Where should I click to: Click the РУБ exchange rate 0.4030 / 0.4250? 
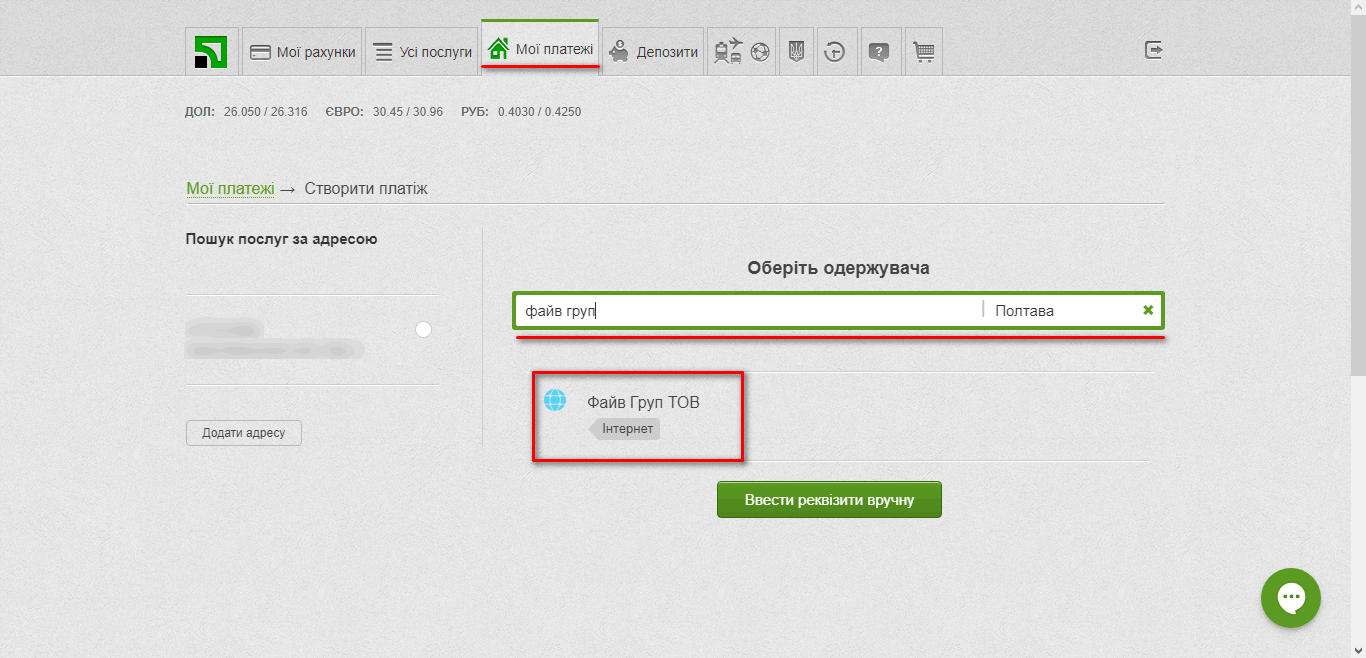coord(539,112)
